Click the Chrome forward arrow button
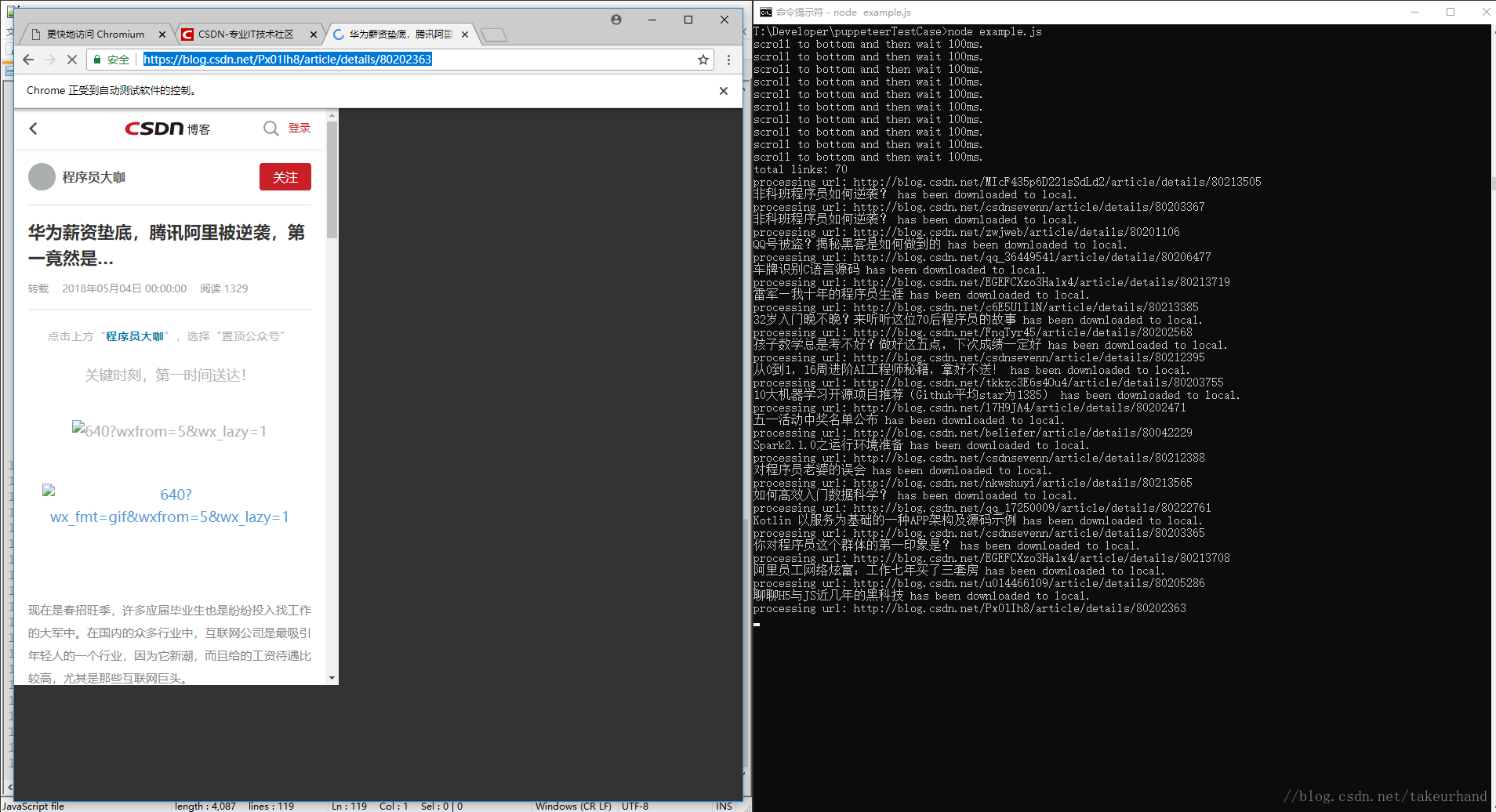 point(50,60)
